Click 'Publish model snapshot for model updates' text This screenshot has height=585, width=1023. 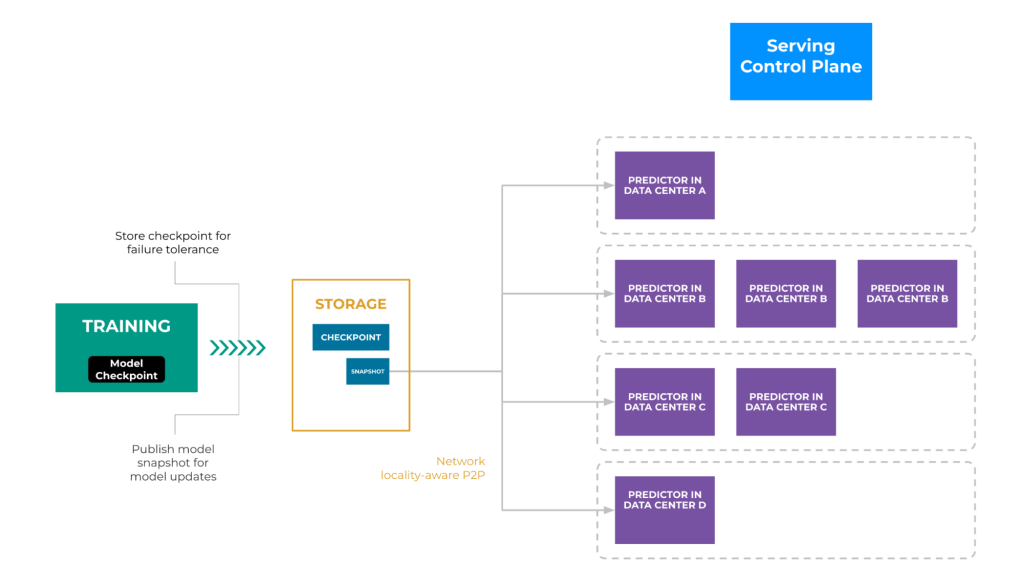(x=173, y=462)
